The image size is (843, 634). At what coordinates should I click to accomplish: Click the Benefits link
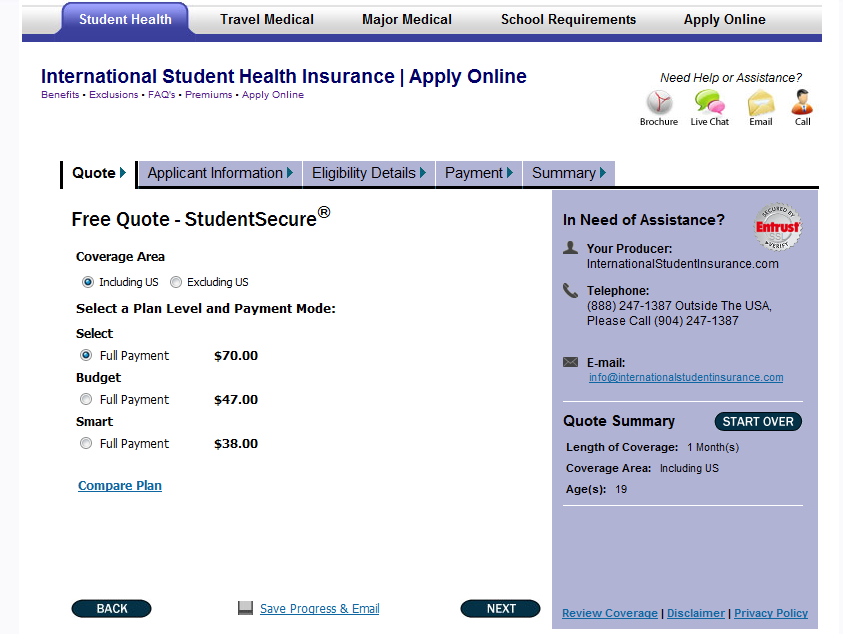60,95
